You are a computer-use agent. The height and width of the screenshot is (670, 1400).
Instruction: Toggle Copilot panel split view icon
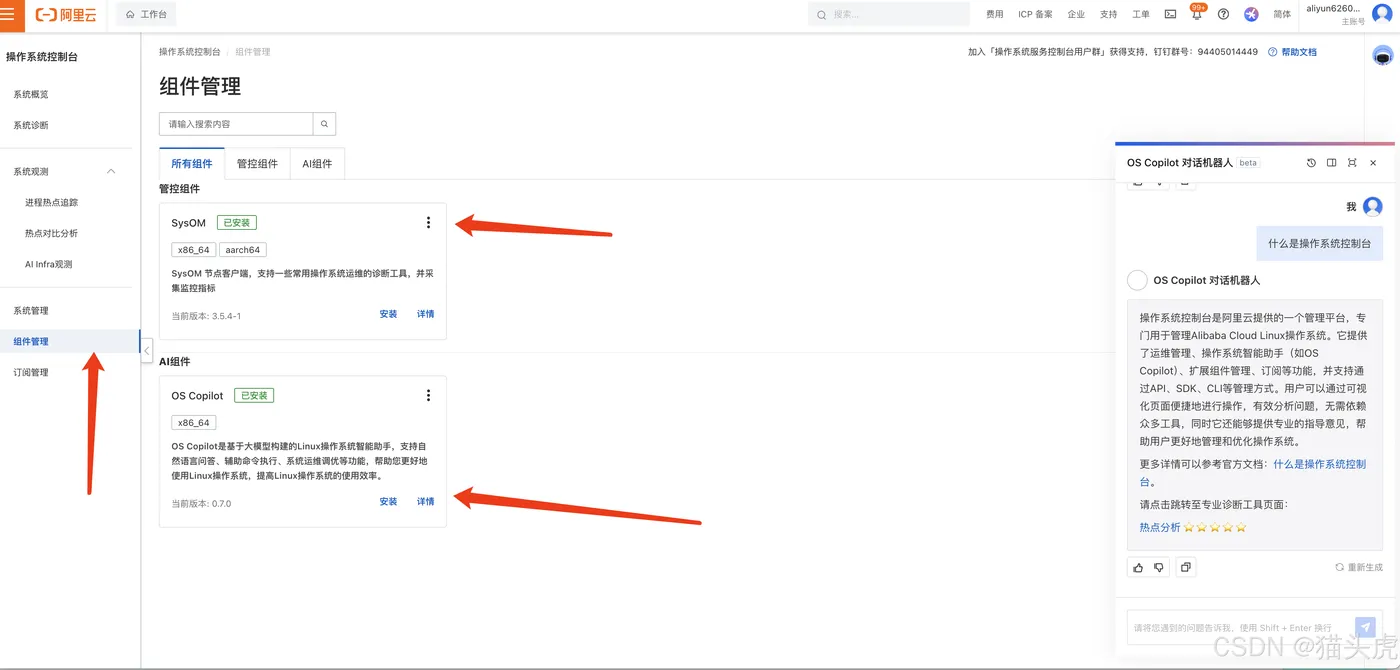(1331, 163)
